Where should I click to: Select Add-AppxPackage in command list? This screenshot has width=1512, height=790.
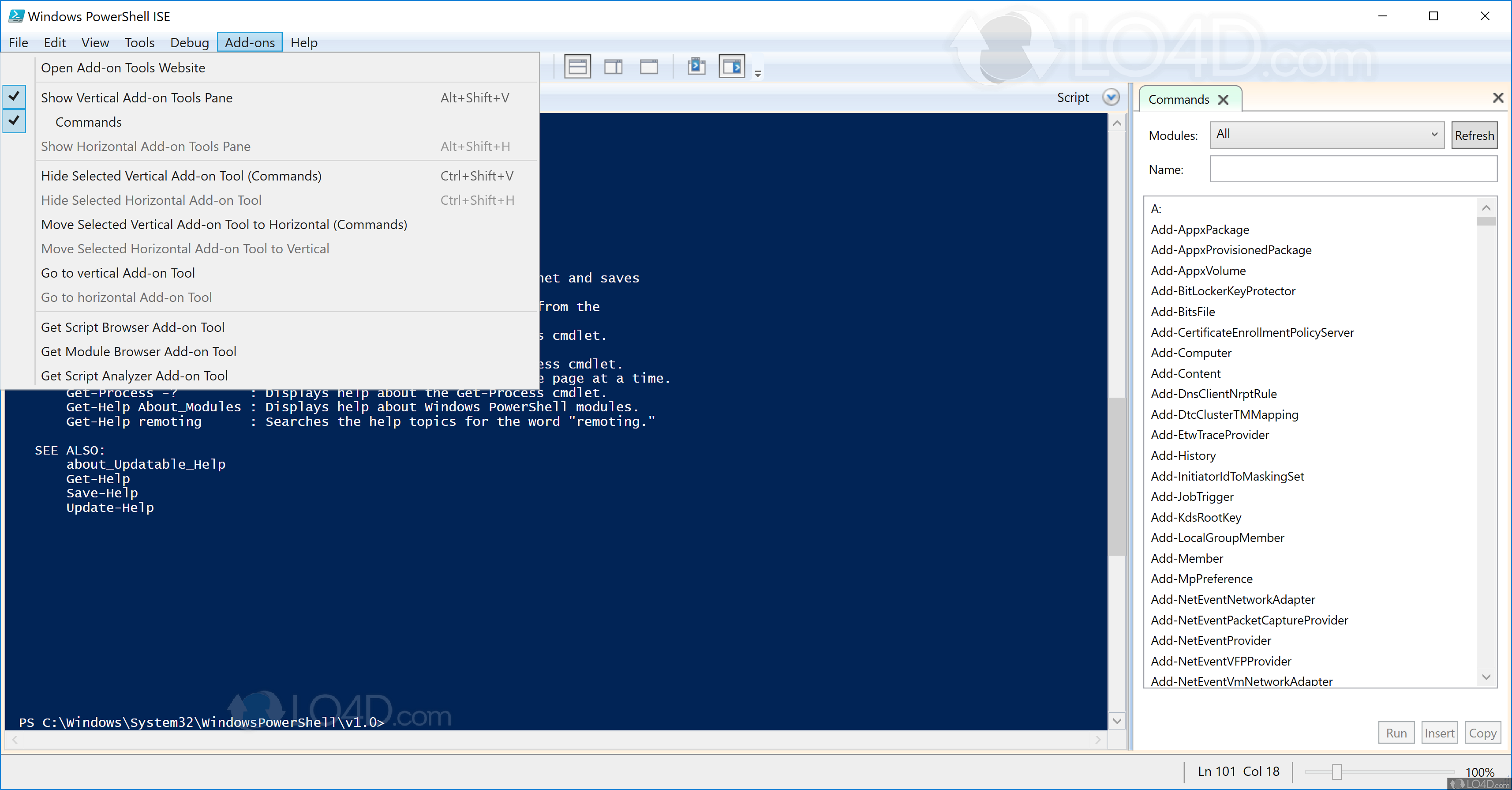point(1200,229)
